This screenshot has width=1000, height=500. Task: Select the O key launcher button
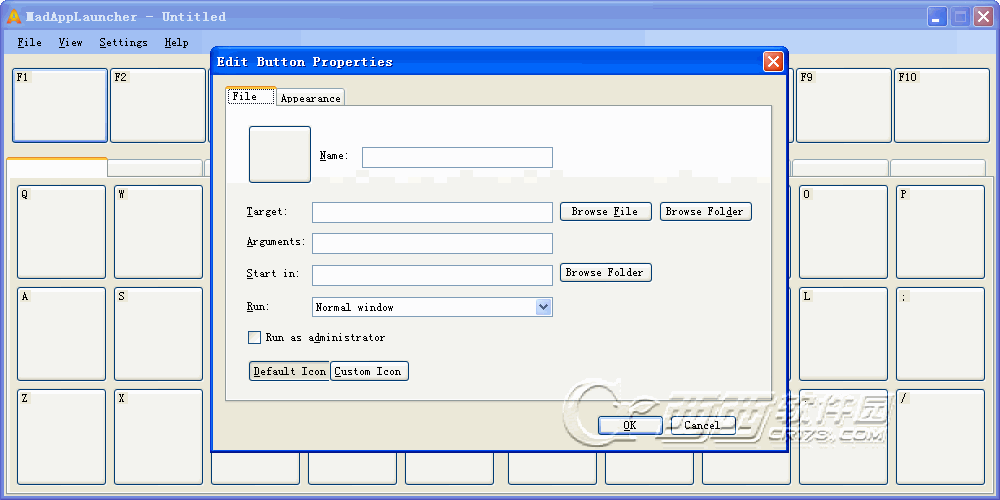[x=843, y=232]
